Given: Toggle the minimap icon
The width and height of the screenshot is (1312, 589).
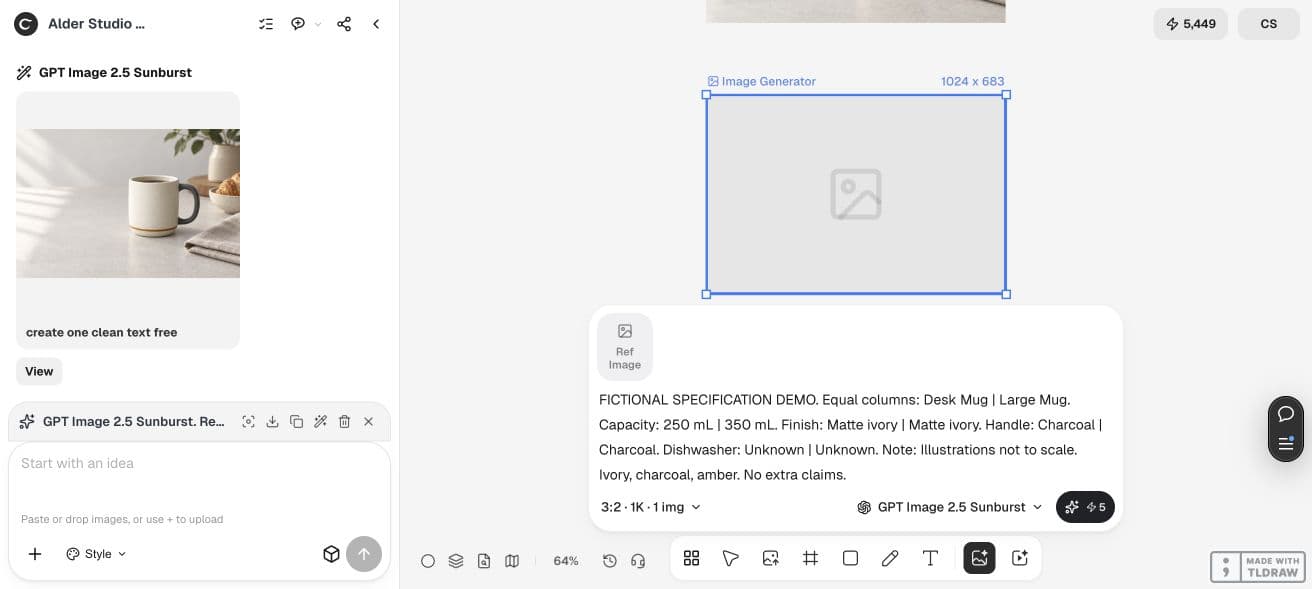Looking at the screenshot, I should [512, 561].
